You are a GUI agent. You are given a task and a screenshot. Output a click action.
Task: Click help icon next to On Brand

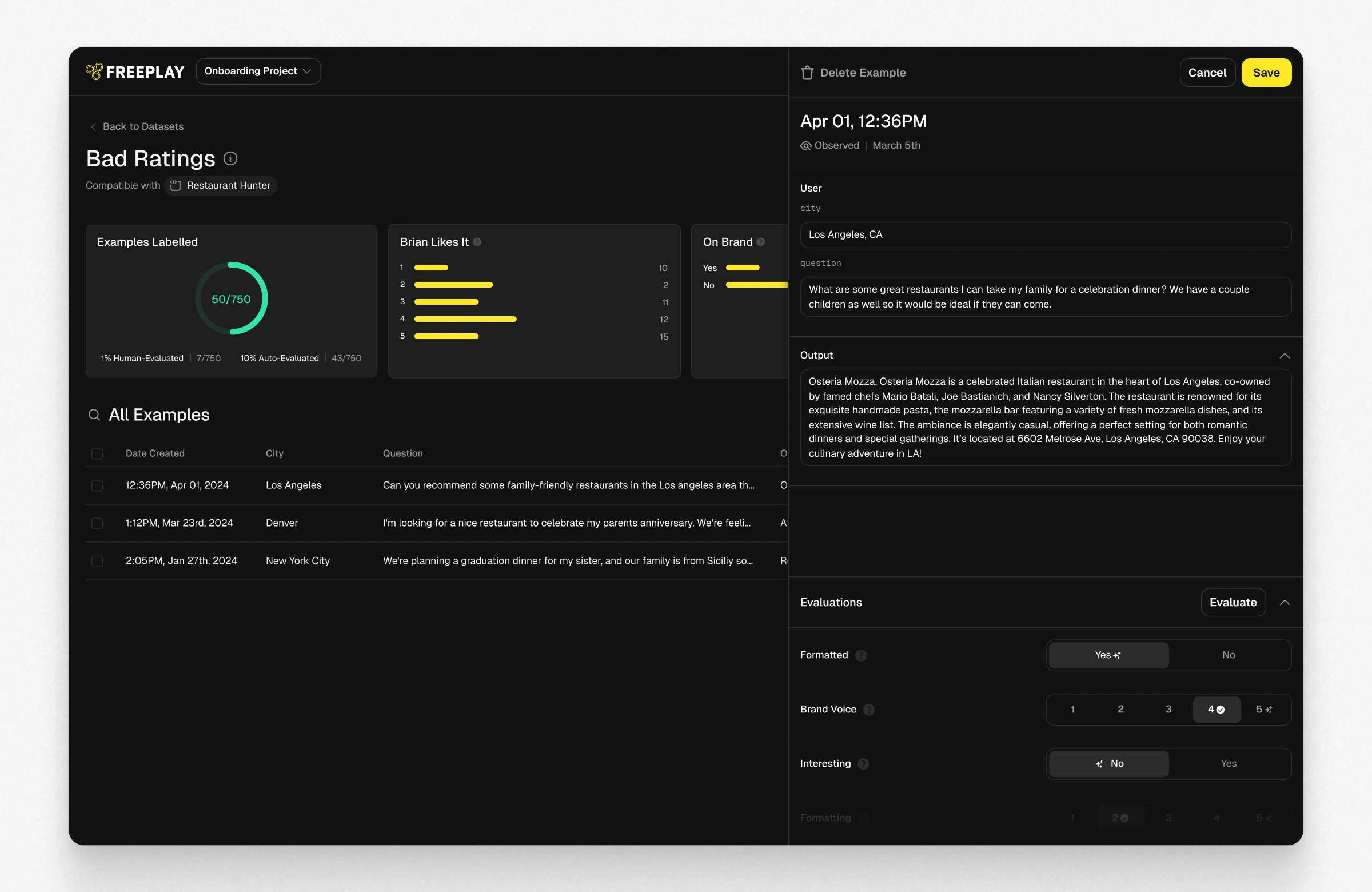point(760,242)
